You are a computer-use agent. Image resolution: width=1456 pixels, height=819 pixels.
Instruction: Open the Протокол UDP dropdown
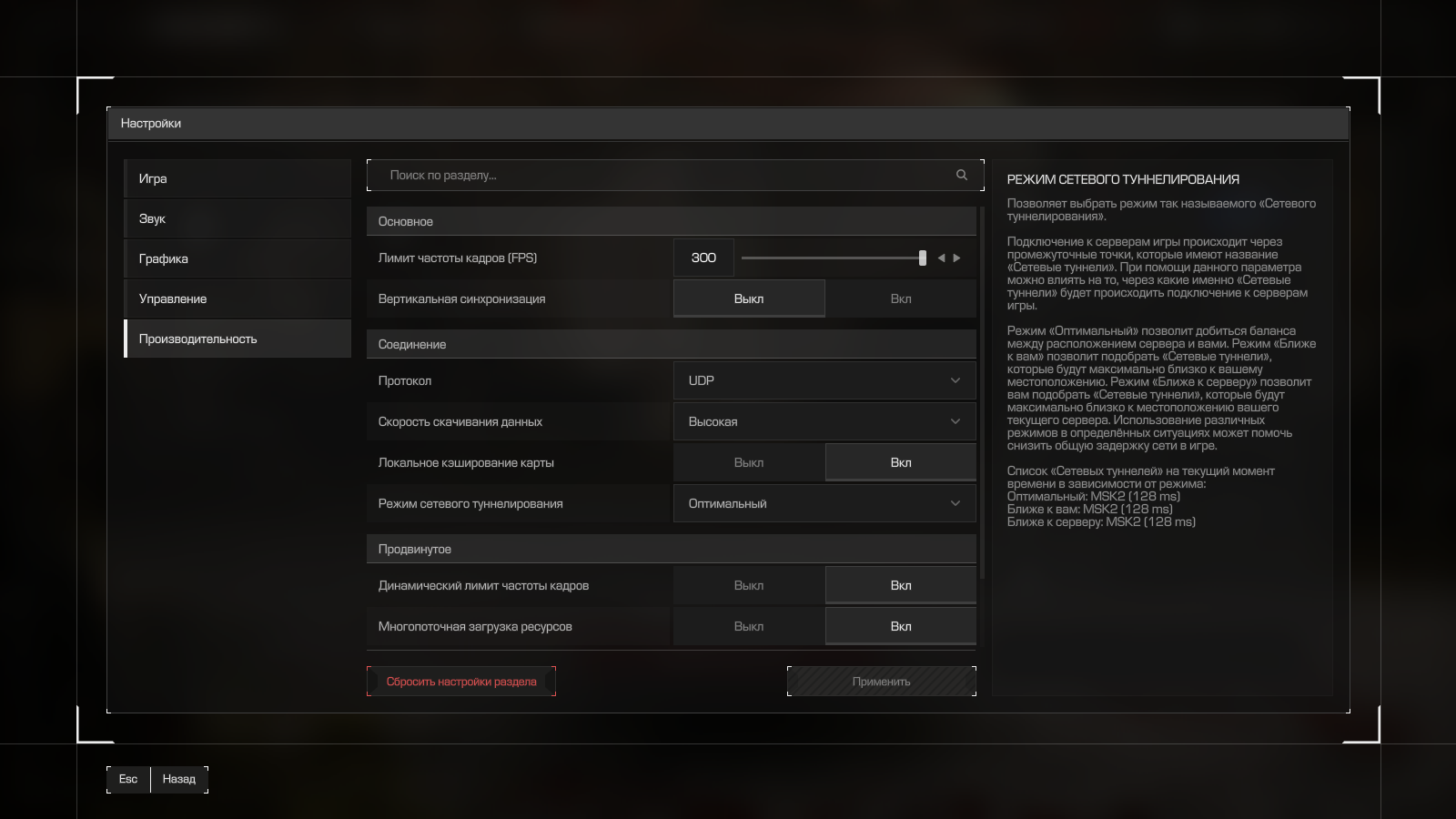[824, 380]
